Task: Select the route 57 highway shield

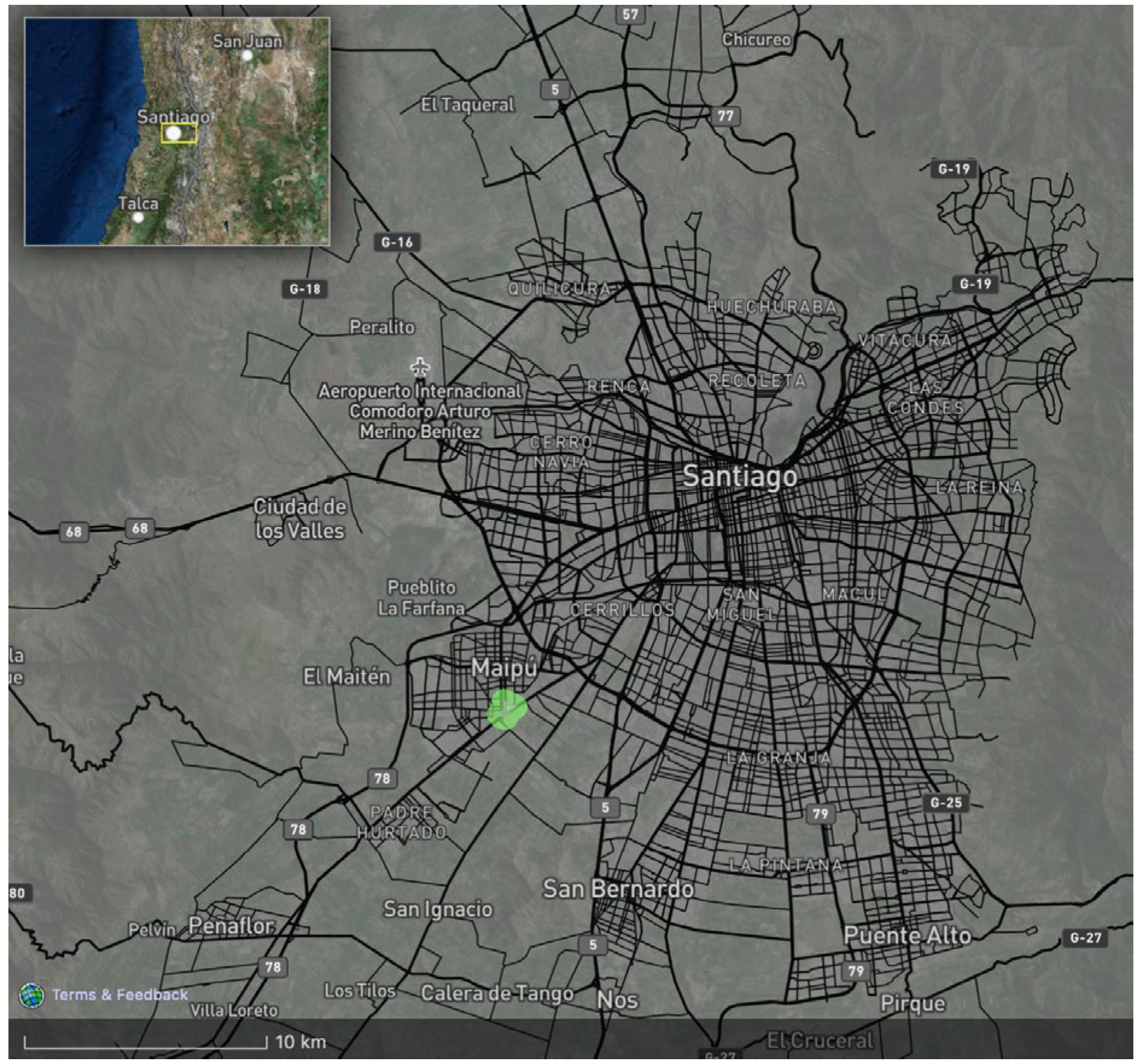Action: [x=630, y=14]
